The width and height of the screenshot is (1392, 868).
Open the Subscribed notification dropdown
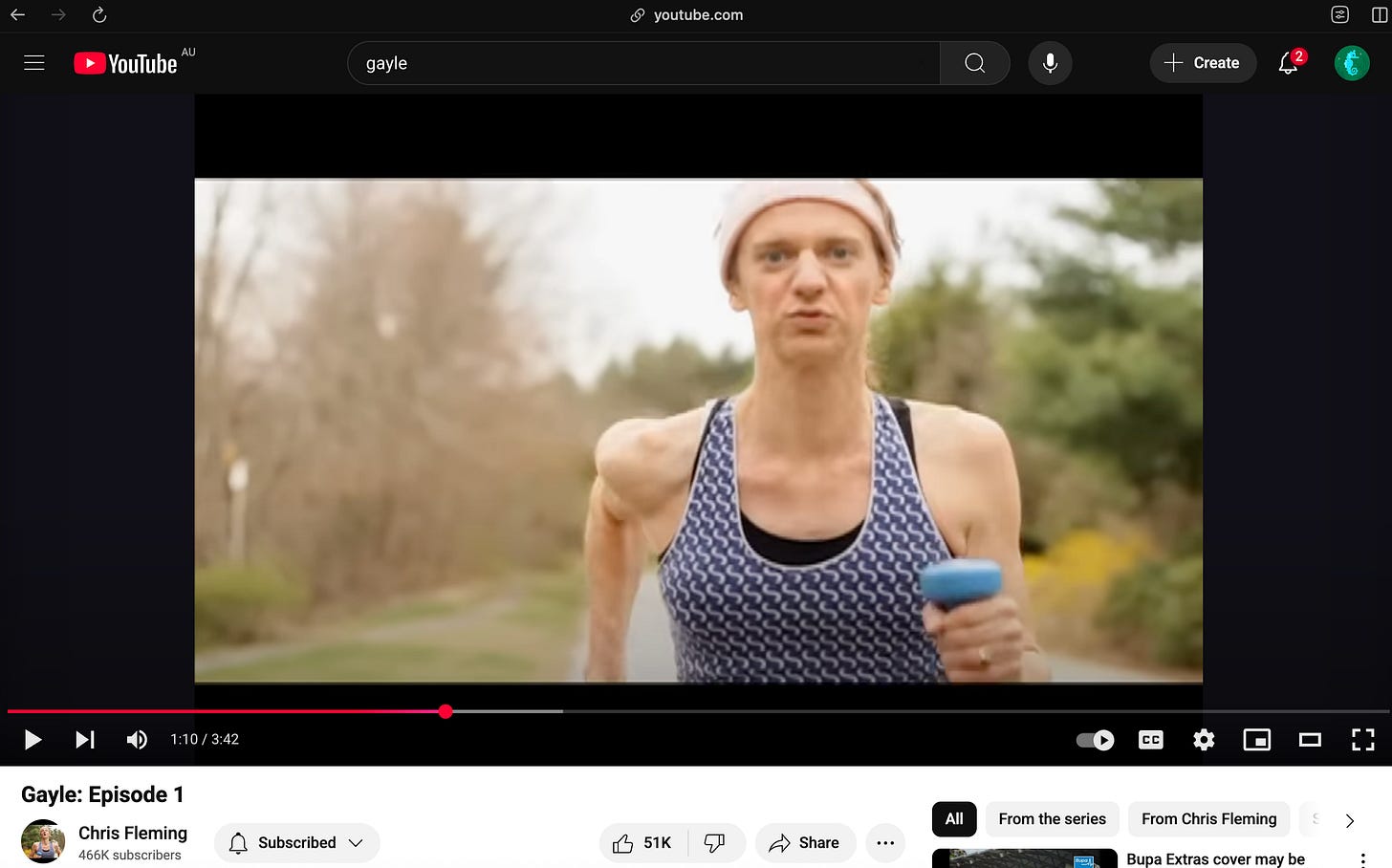(297, 842)
